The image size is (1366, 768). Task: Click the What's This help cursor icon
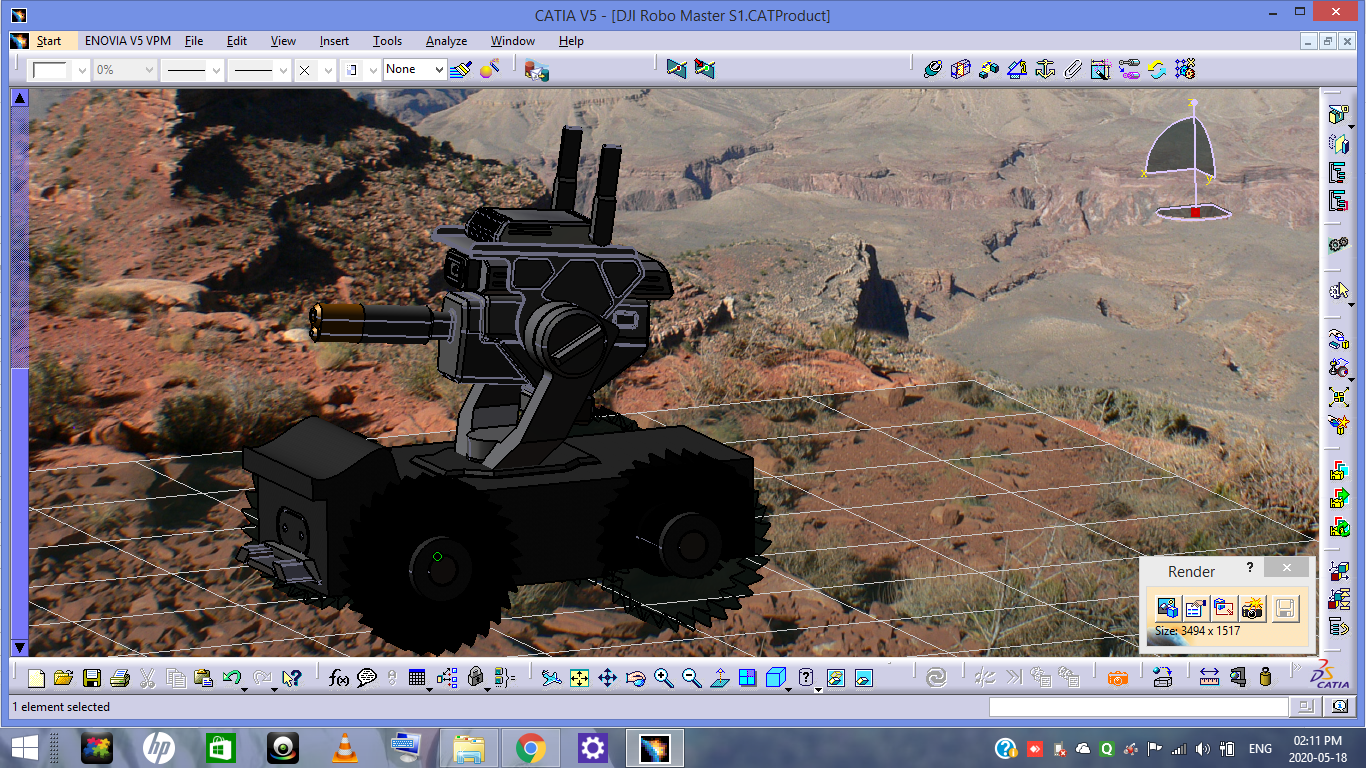(x=291, y=678)
